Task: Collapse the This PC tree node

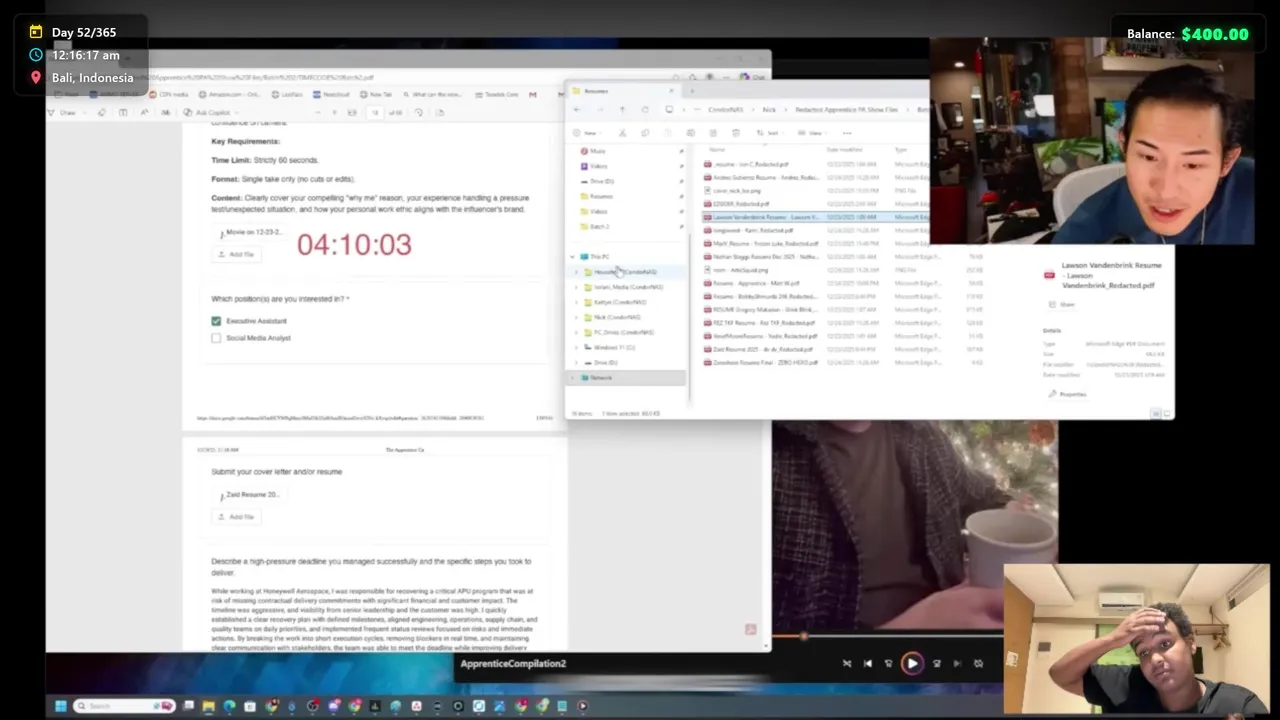Action: pos(572,257)
